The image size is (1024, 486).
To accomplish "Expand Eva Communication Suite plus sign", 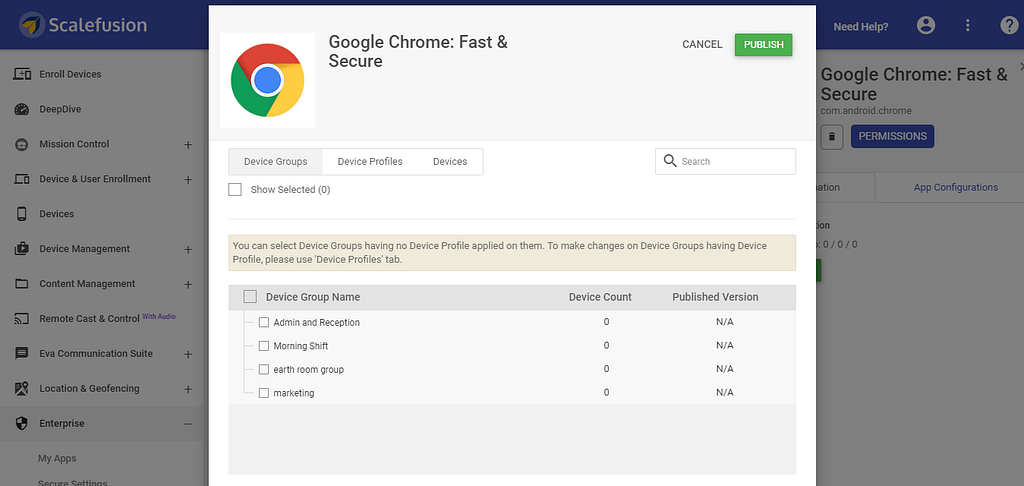I will (x=188, y=354).
